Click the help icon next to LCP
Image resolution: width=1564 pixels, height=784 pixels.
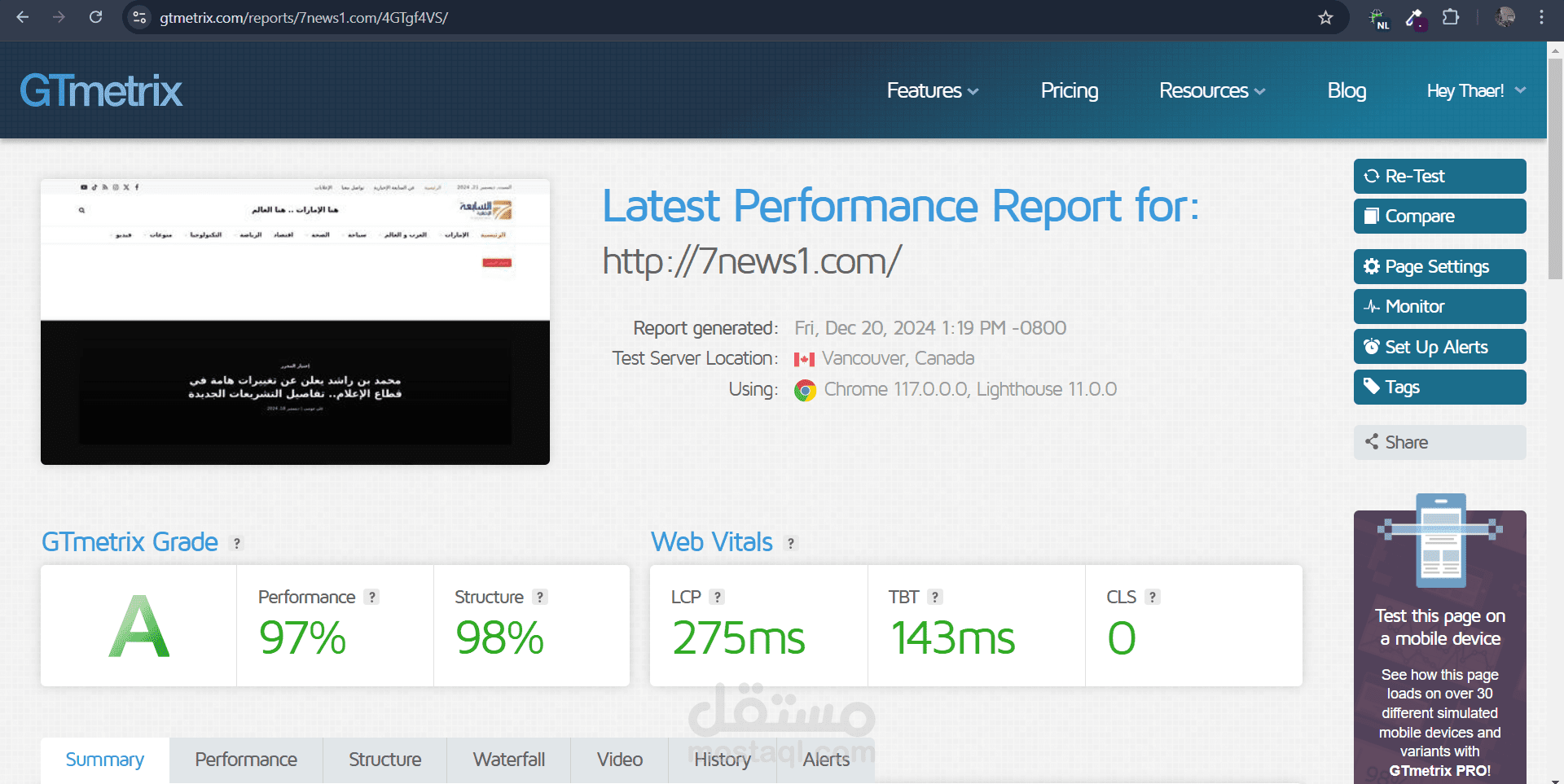(717, 597)
